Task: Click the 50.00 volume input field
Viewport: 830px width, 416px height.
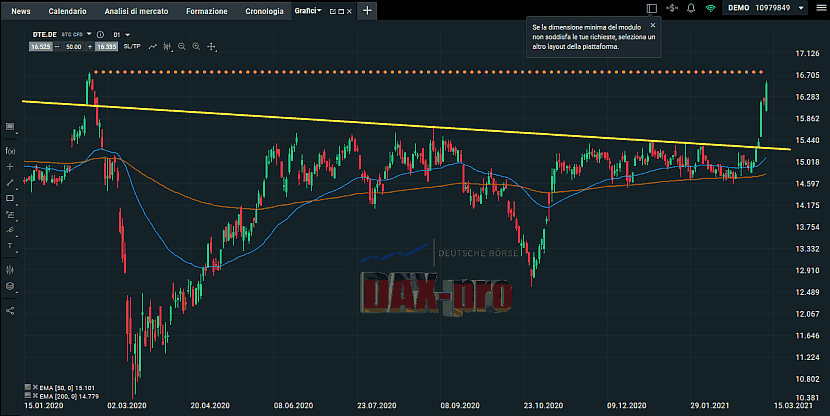Action: tap(74, 47)
